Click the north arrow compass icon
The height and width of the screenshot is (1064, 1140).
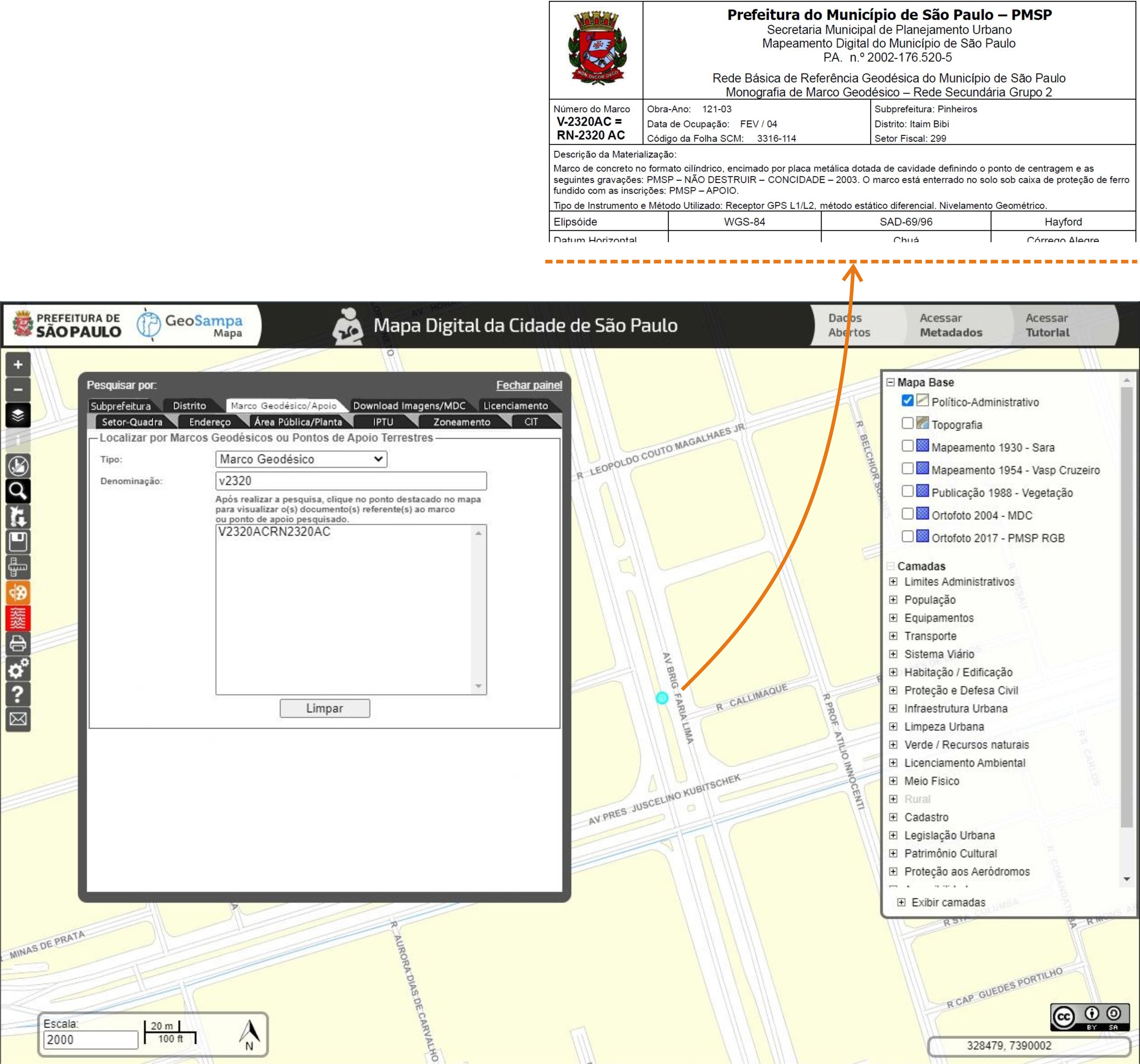250,1034
